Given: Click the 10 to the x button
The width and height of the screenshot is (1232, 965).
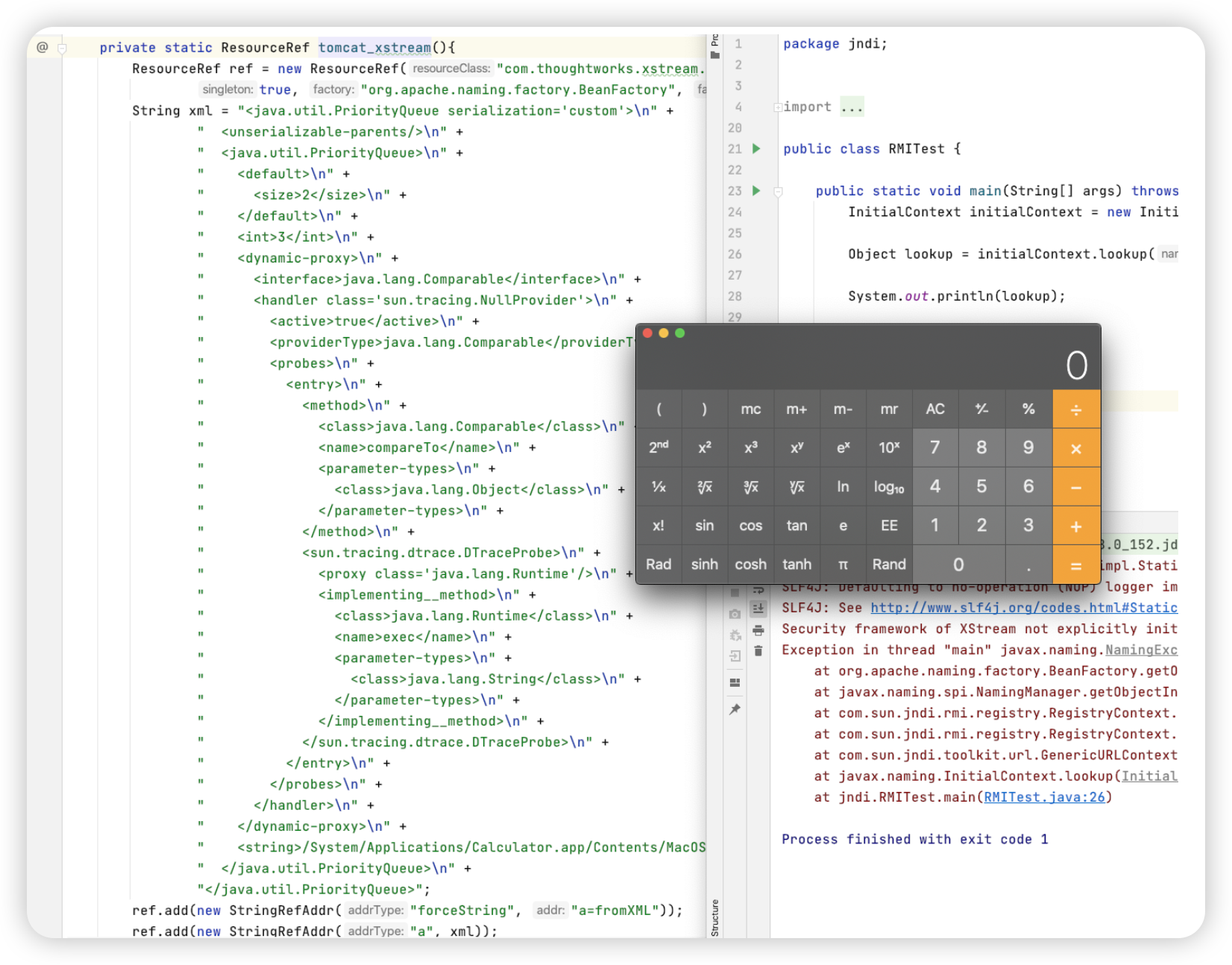Looking at the screenshot, I should [889, 447].
